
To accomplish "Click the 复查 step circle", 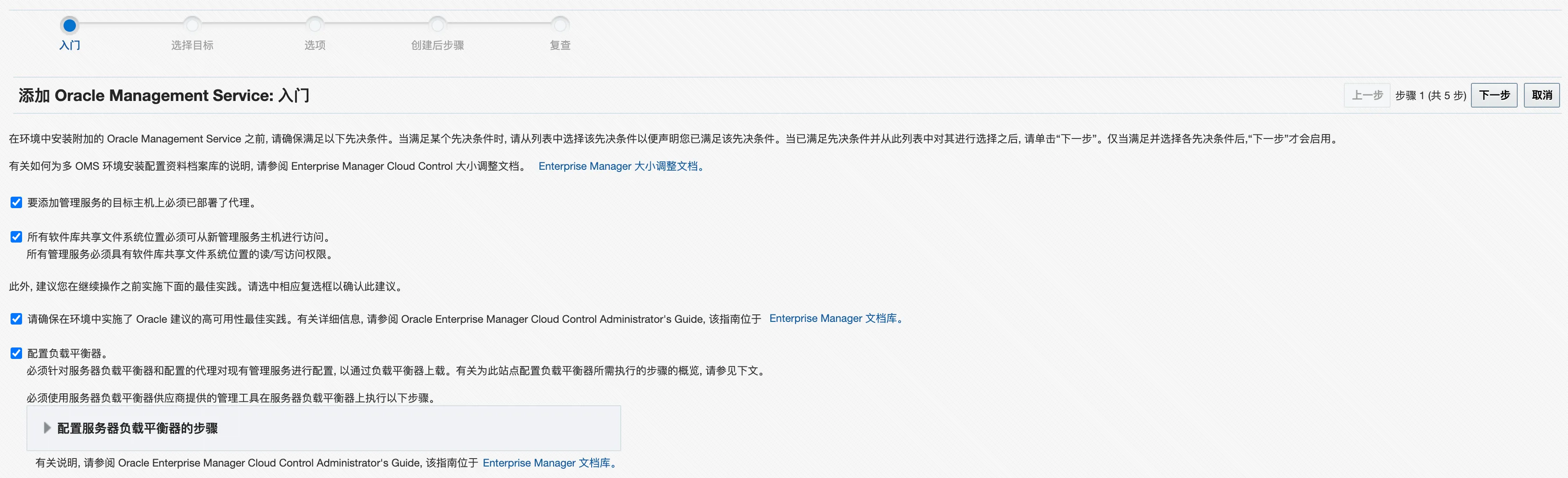I will (x=559, y=26).
